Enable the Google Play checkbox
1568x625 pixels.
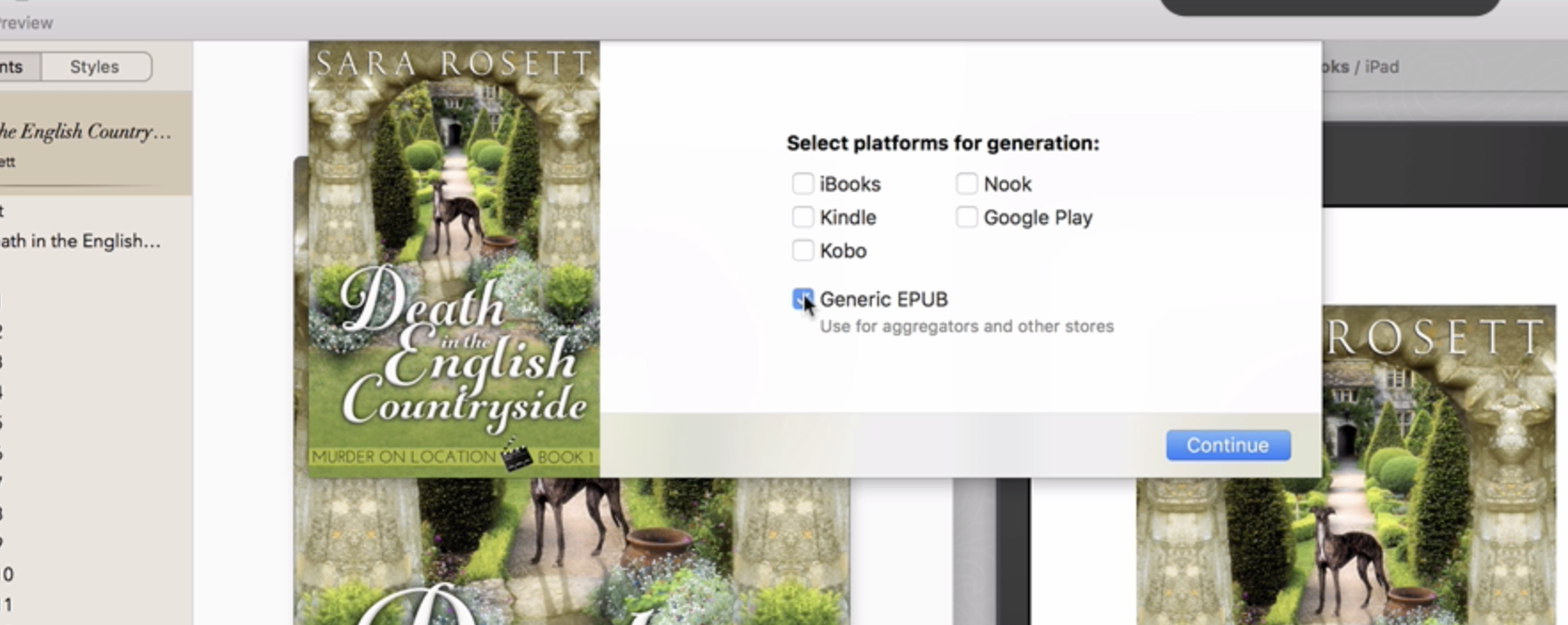coord(967,217)
